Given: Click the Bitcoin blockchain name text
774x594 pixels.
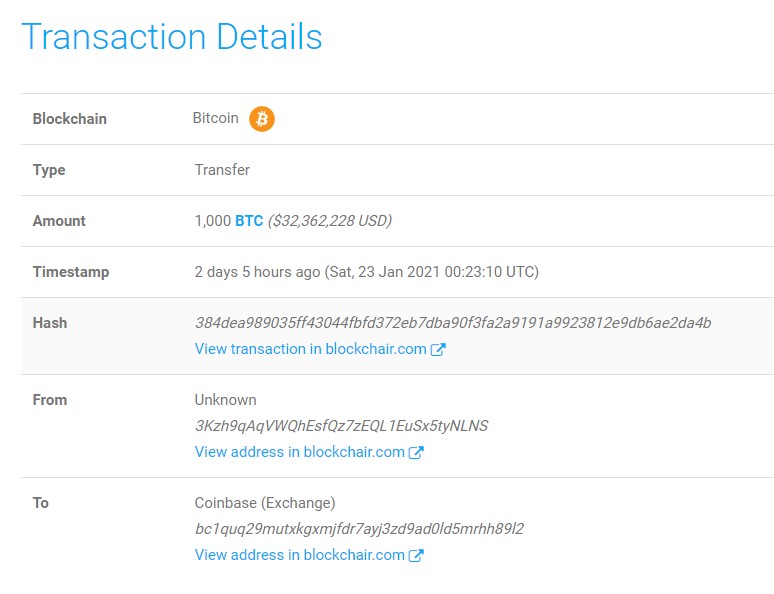Looking at the screenshot, I should tap(216, 118).
